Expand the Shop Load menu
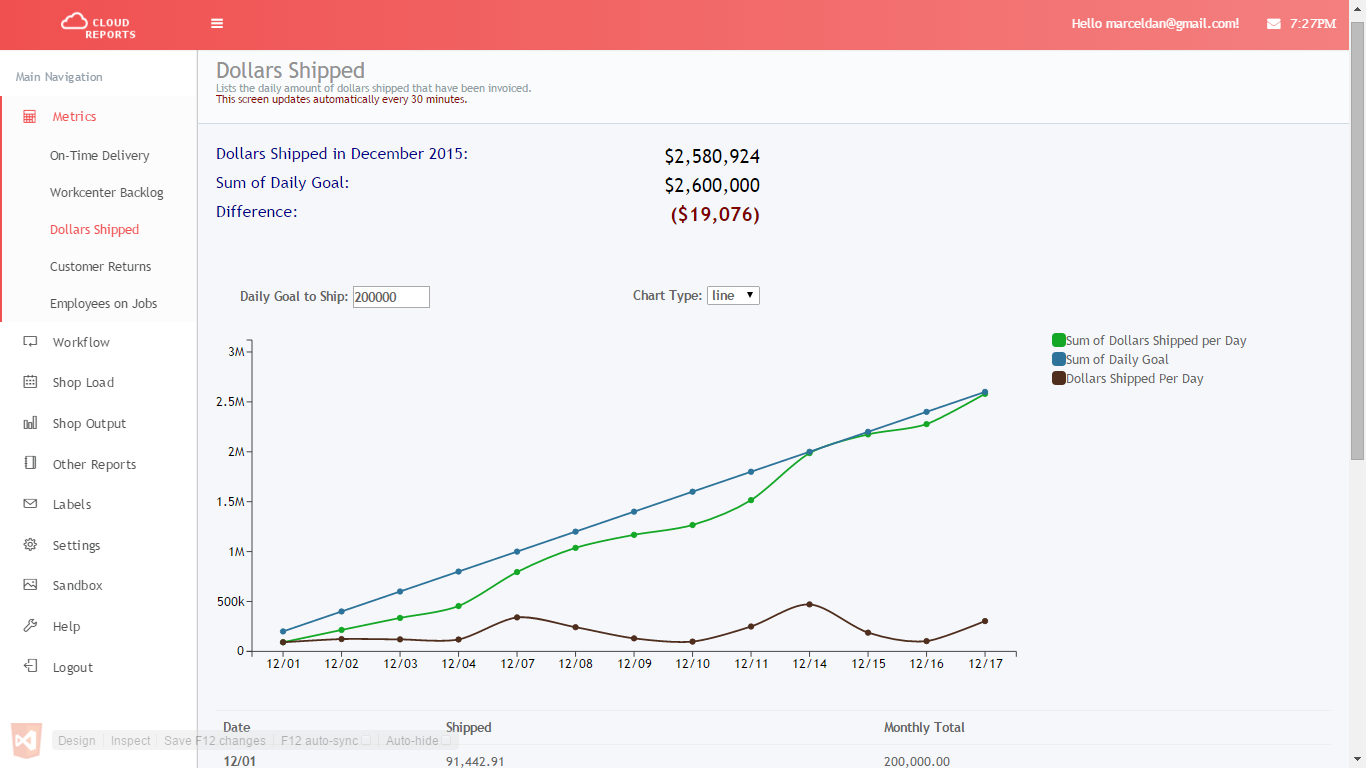Image resolution: width=1366 pixels, height=768 pixels. pyautogui.click(x=83, y=382)
